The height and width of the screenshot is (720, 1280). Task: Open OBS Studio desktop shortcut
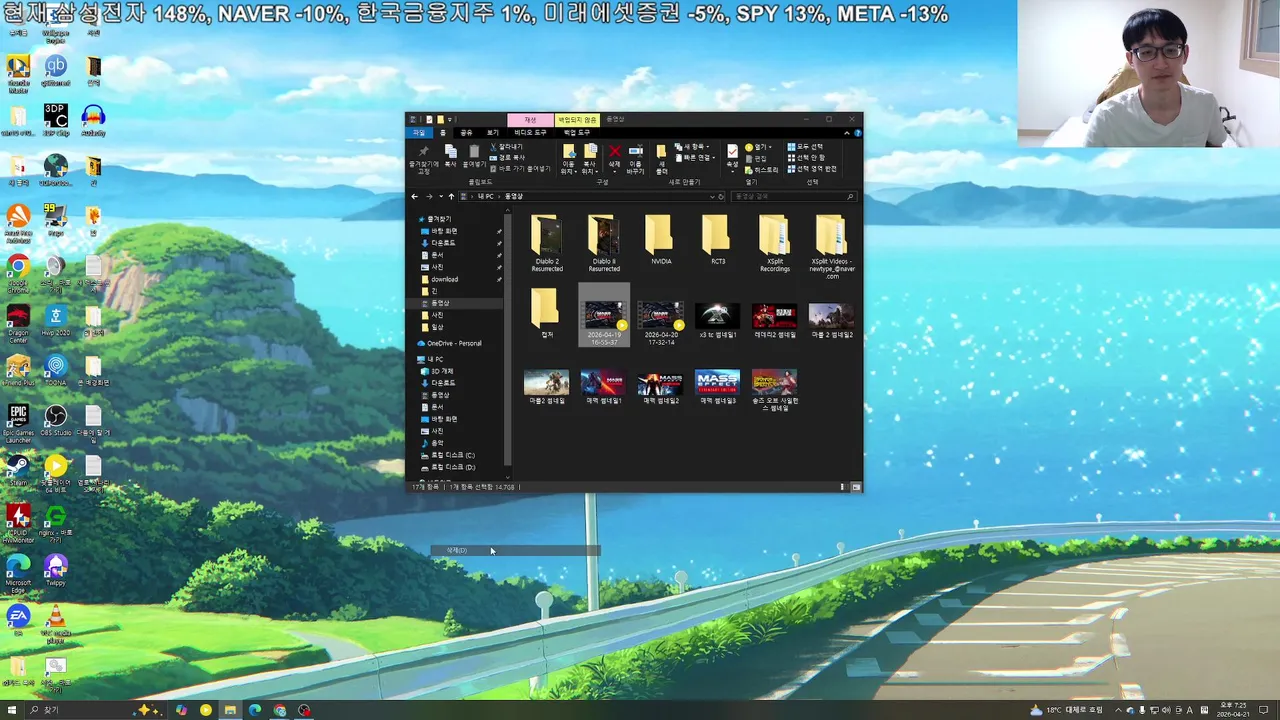55,420
